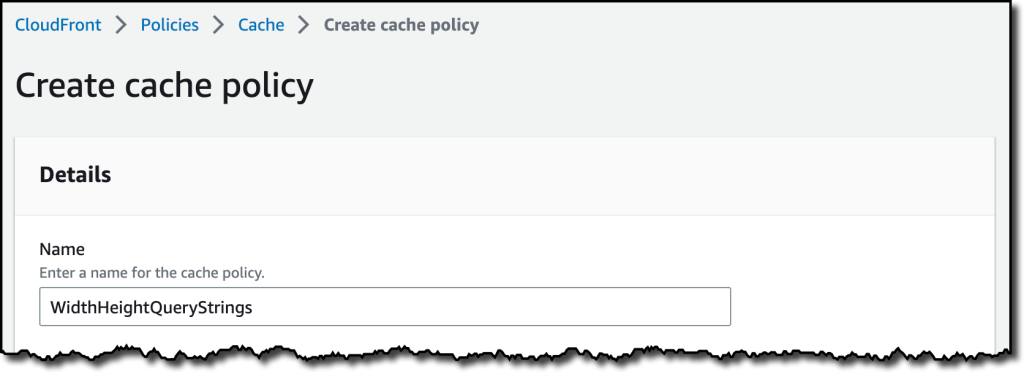Focus the Name input field
The width and height of the screenshot is (1024, 374).
point(385,307)
